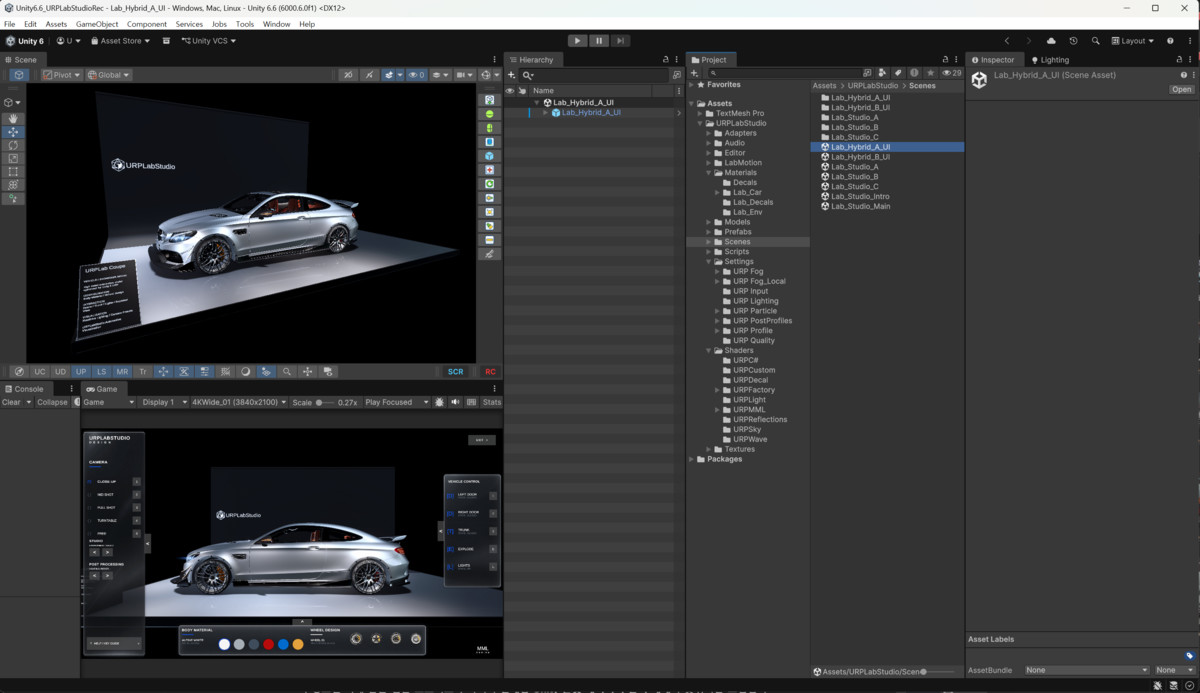Click the Pause button
This screenshot has width=1200, height=693.
tap(599, 41)
